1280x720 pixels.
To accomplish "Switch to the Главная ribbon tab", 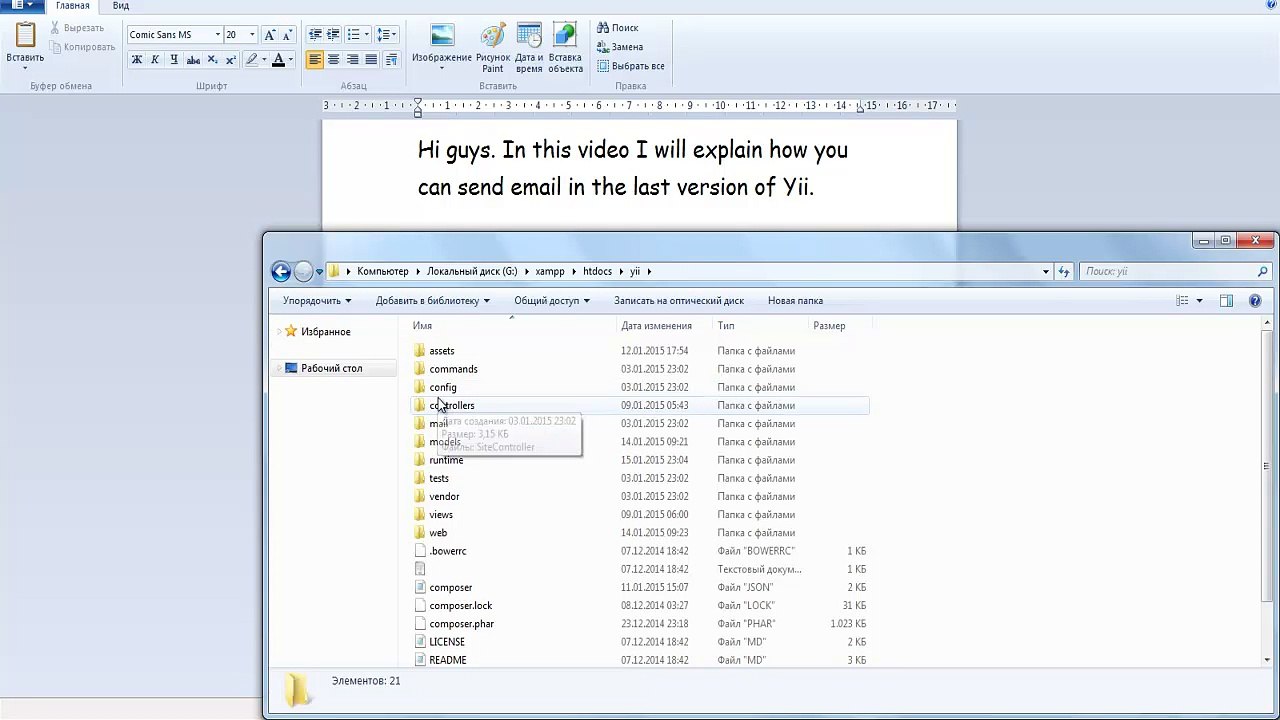I will [x=73, y=6].
